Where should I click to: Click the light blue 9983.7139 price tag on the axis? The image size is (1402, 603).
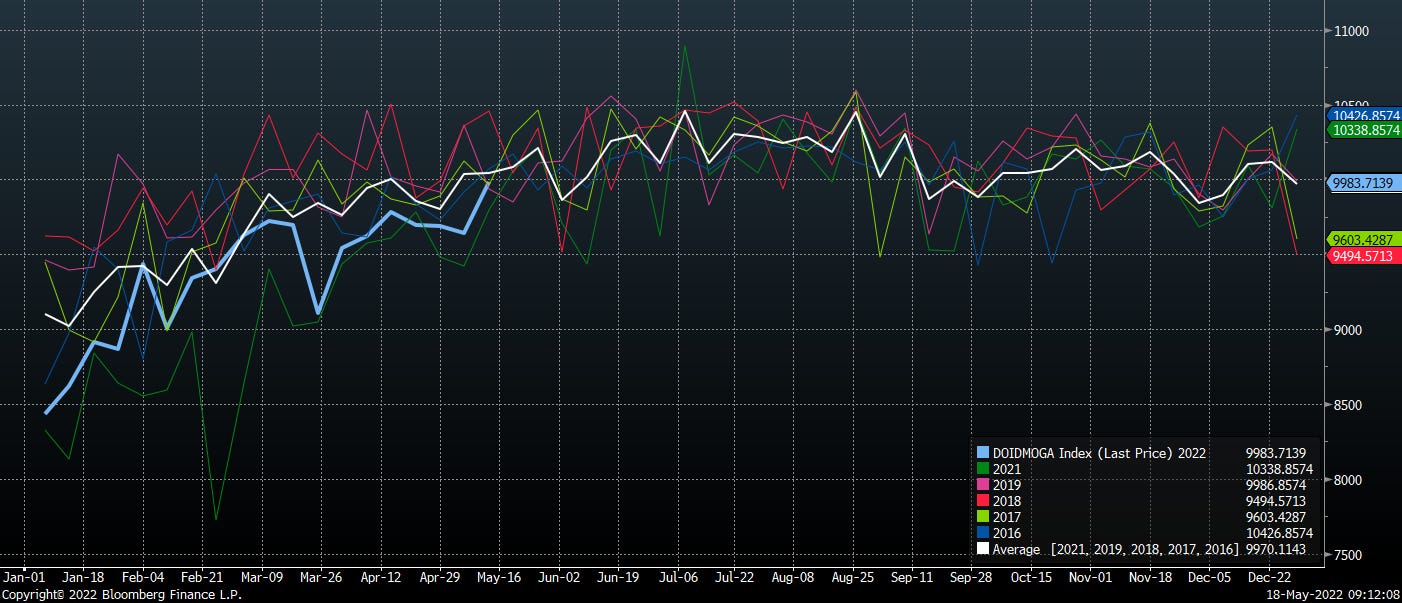[1364, 183]
